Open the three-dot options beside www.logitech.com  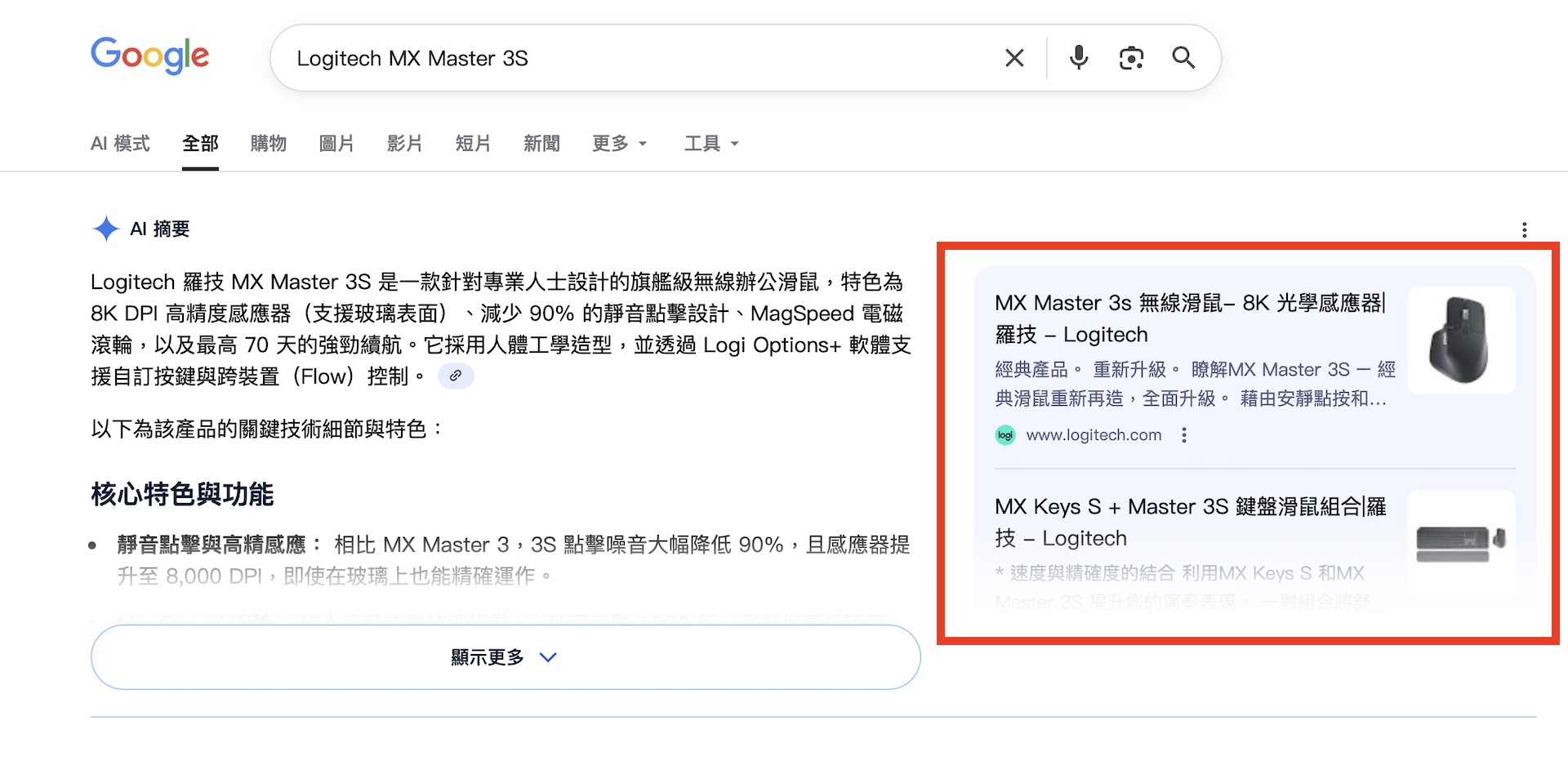[x=1183, y=435]
